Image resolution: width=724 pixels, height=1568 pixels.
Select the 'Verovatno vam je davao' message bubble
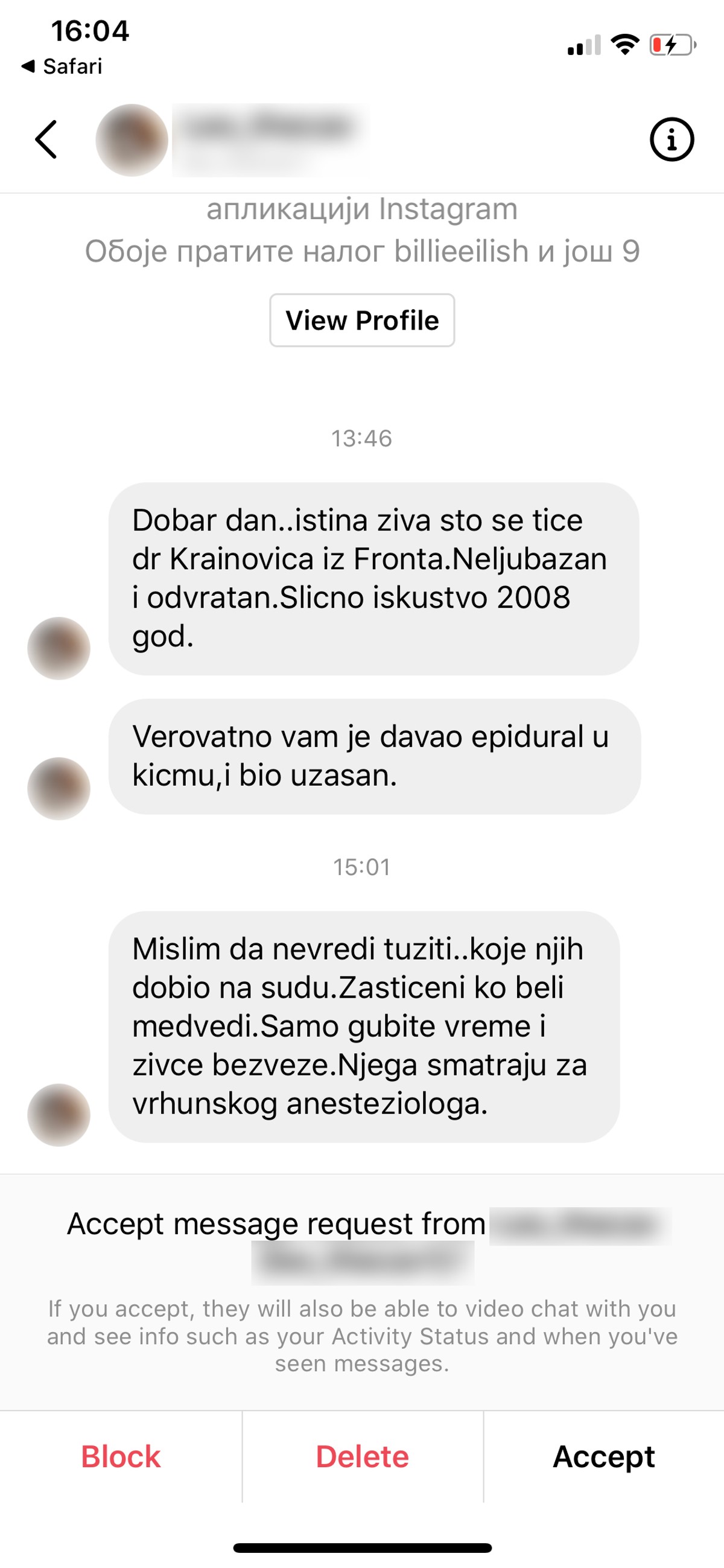pos(374,756)
